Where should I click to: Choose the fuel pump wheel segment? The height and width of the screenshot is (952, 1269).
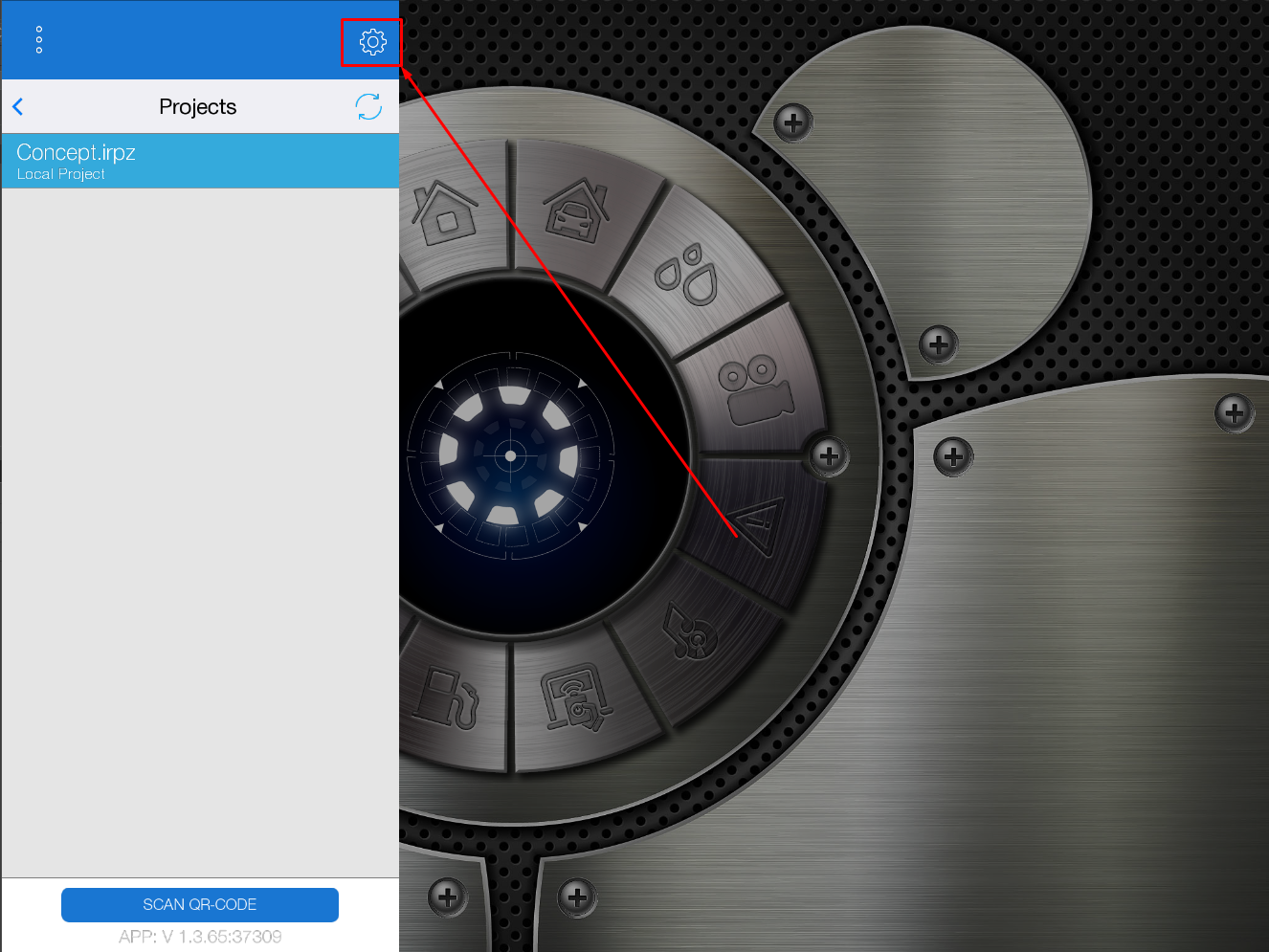point(445,700)
